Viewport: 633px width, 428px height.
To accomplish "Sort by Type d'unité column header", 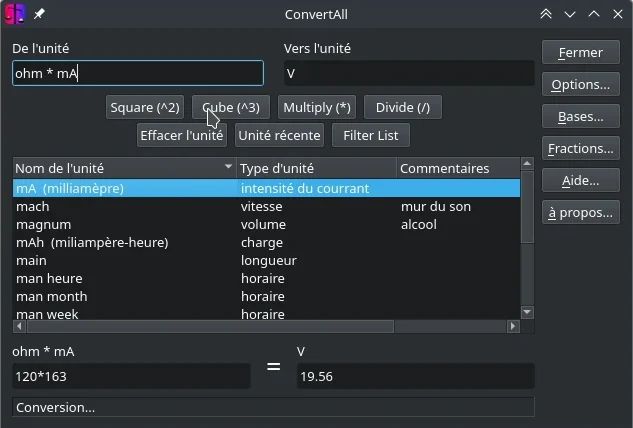I will point(316,168).
